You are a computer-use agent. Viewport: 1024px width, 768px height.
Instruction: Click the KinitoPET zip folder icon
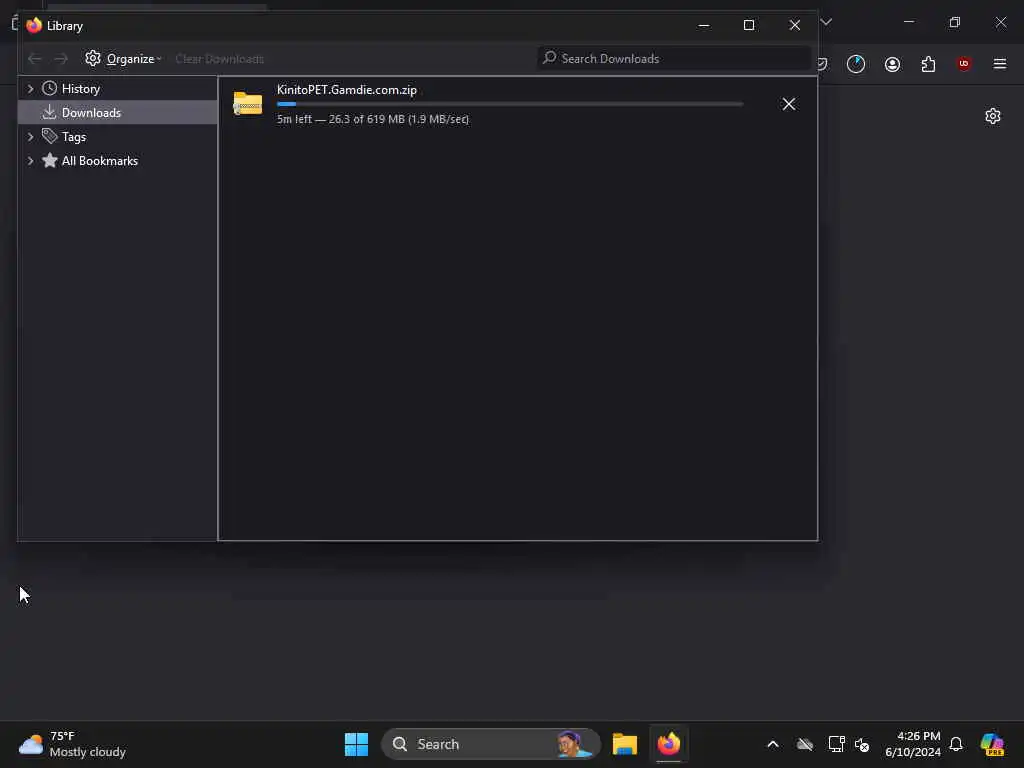(248, 103)
